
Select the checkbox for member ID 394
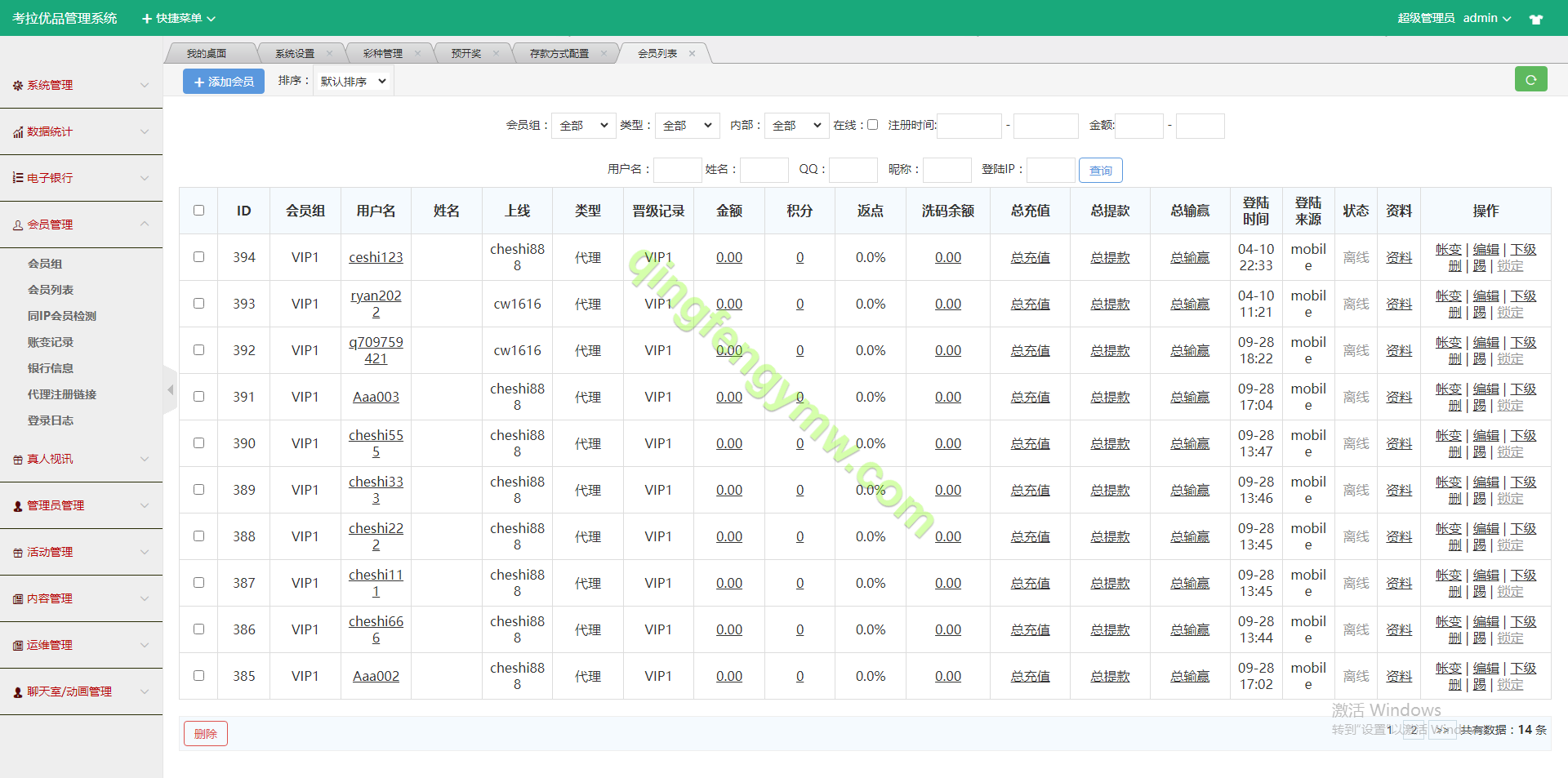pos(198,257)
